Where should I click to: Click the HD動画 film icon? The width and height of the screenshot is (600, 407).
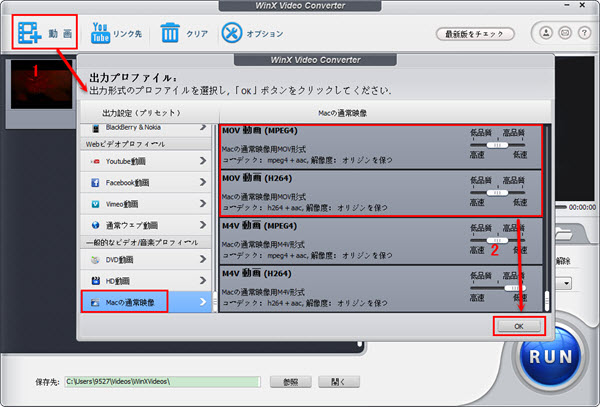tap(95, 281)
